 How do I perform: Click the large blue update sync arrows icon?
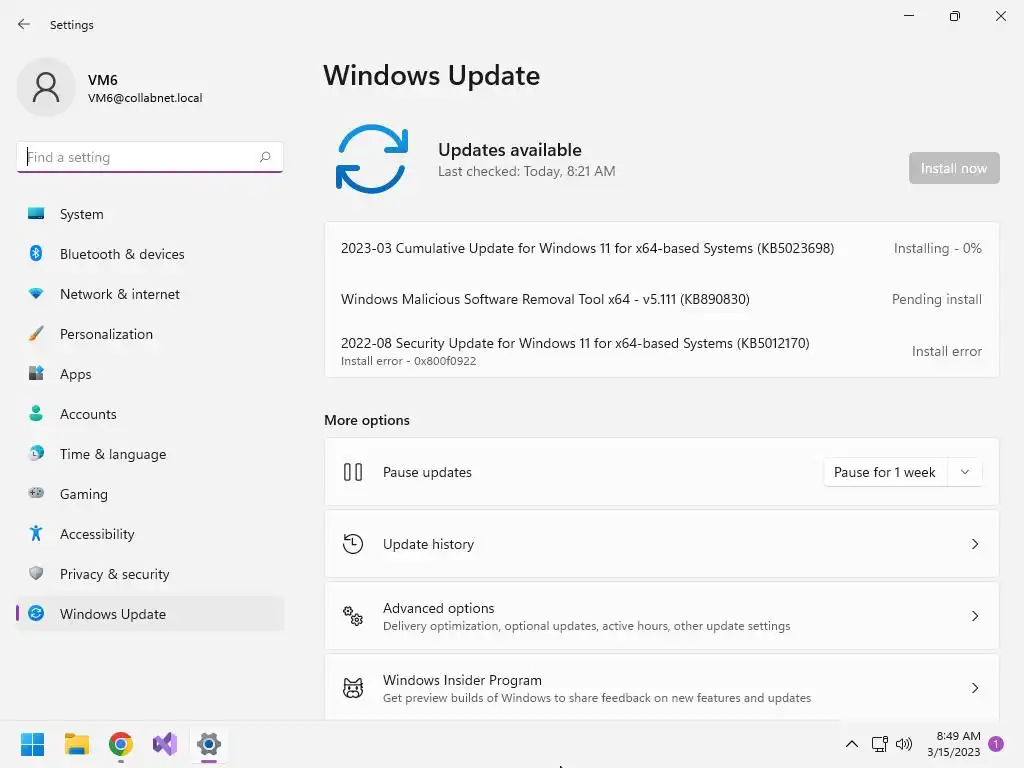click(372, 159)
